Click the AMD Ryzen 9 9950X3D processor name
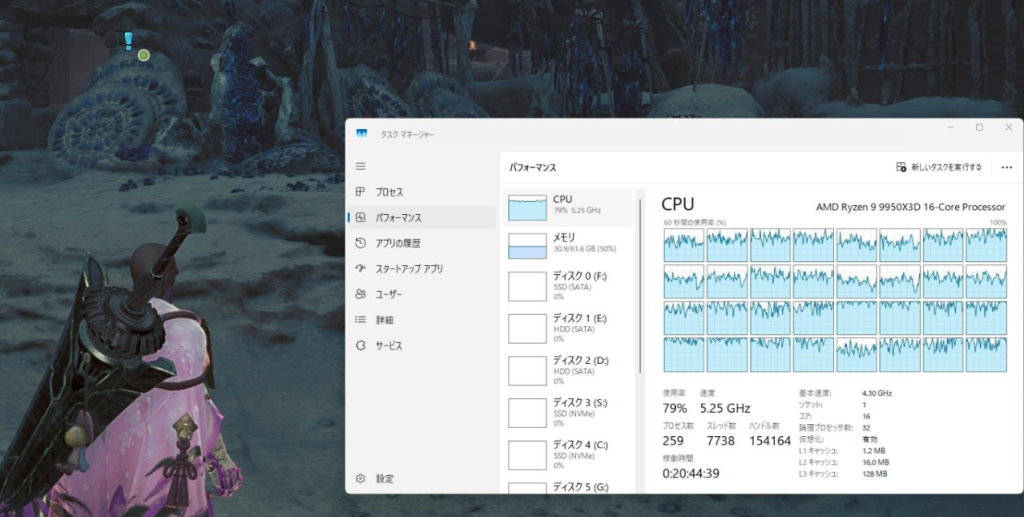Screen dimensions: 1024x517 910,207
